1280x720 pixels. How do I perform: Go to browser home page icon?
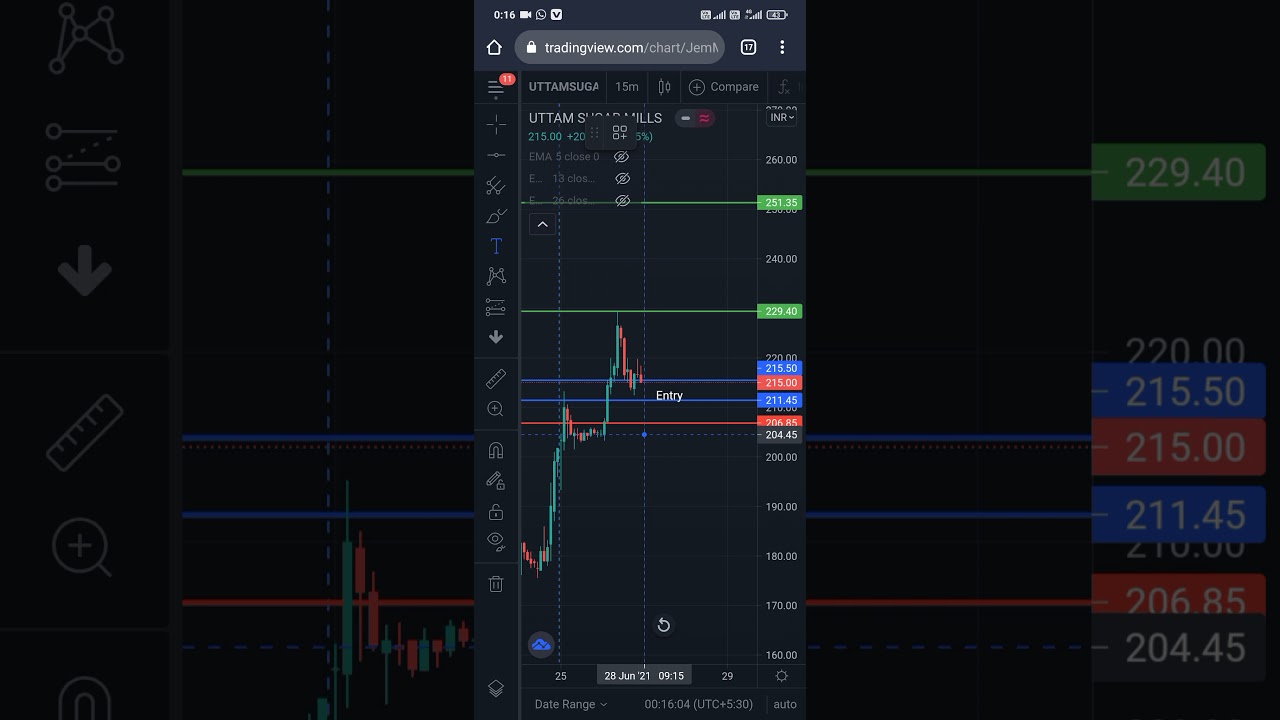[x=494, y=47]
